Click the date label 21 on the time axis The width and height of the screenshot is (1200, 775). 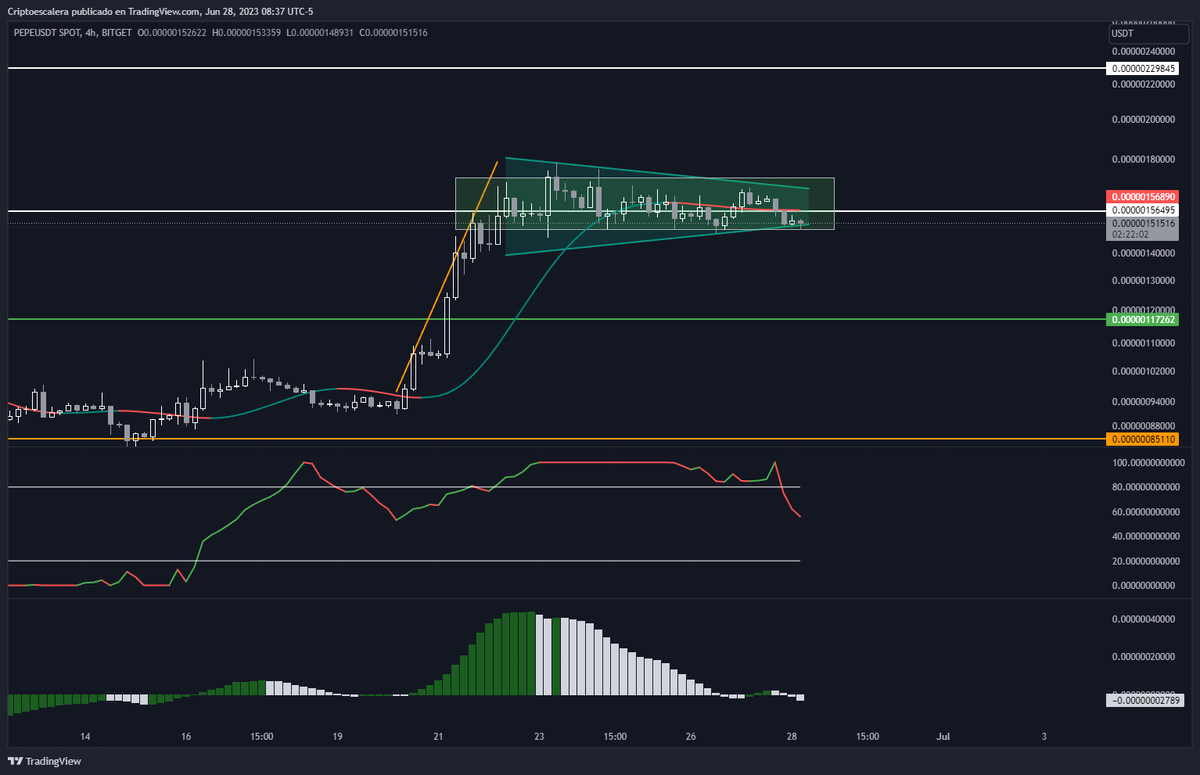coord(438,737)
